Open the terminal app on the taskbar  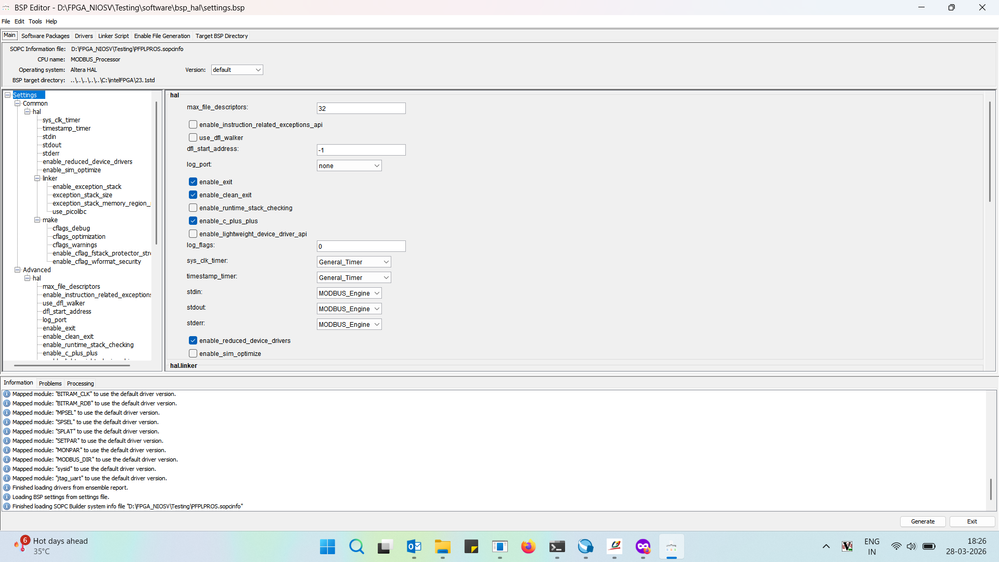click(x=557, y=547)
